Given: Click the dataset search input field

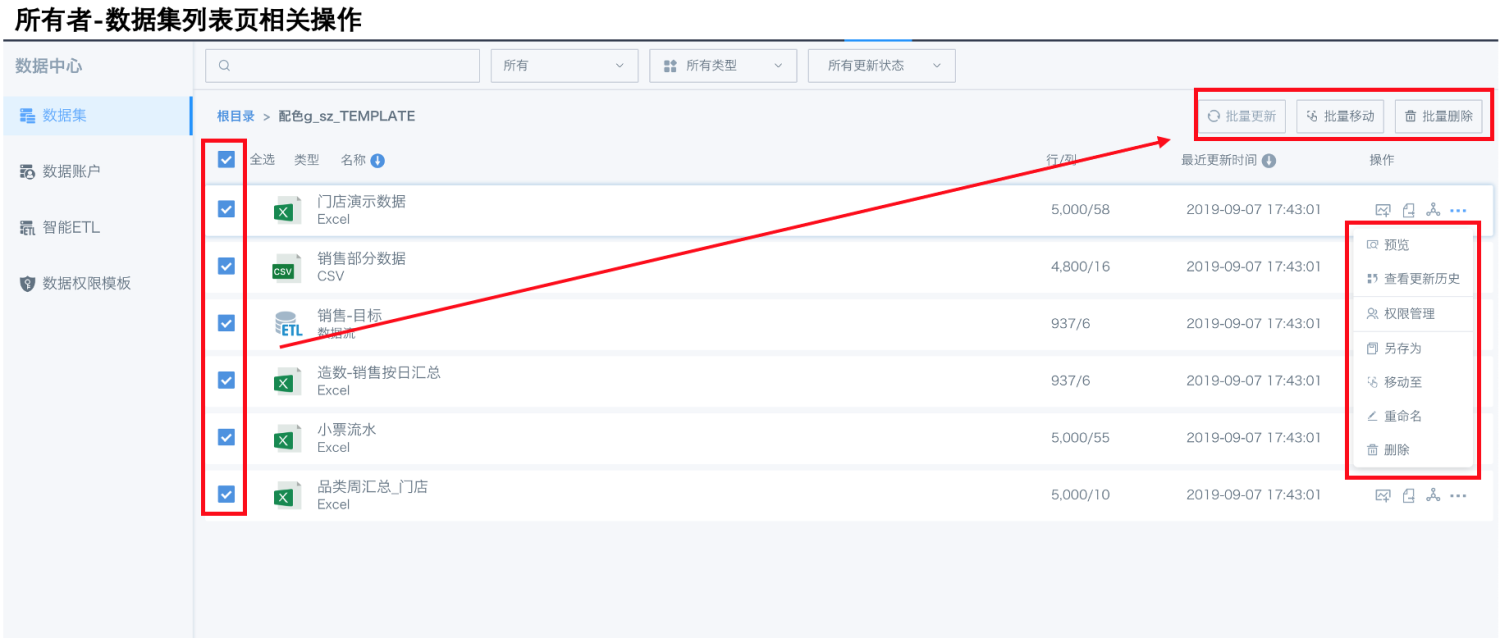Looking at the screenshot, I should click(342, 66).
